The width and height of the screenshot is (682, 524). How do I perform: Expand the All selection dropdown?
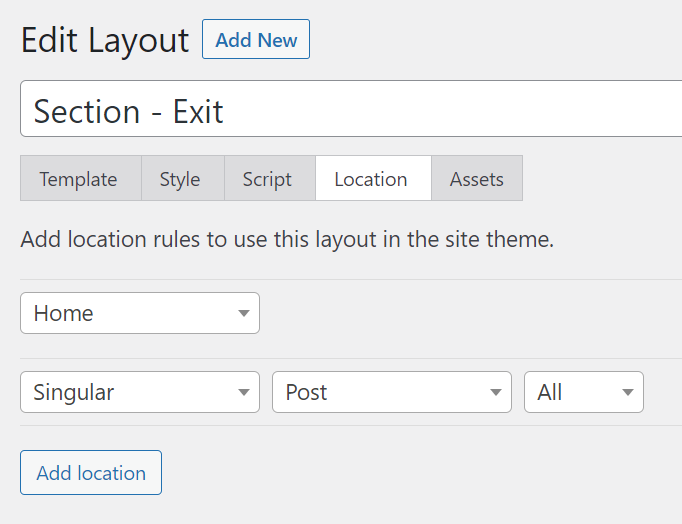coord(575,392)
